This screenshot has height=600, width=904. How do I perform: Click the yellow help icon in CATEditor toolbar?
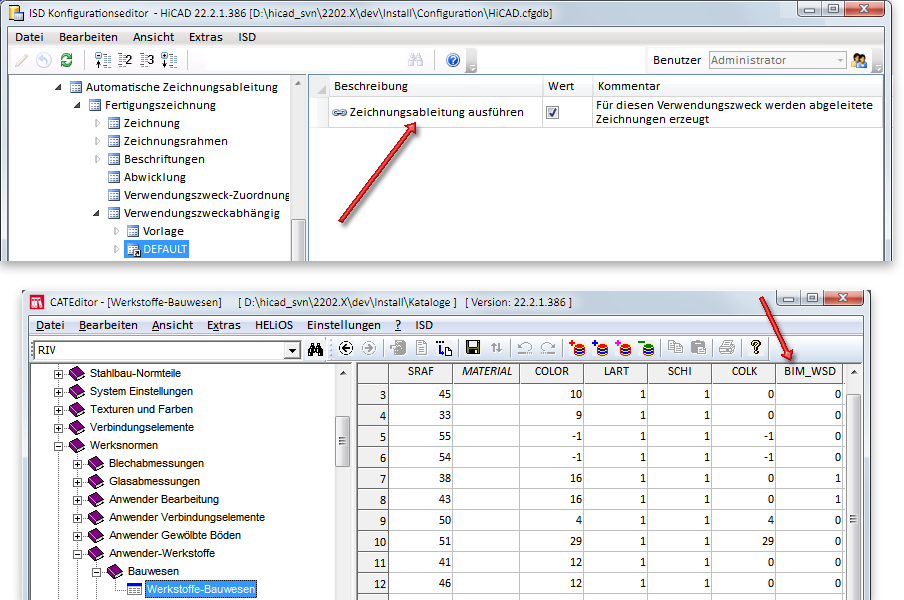coord(756,348)
